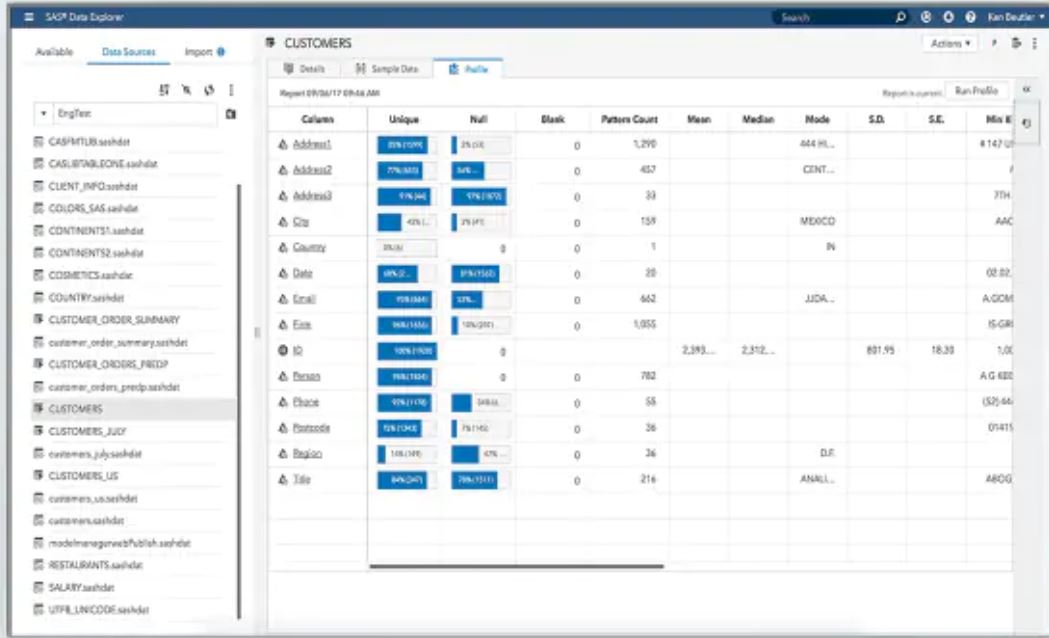Click the table icon beside CUSTOMERS heading
The image size is (1049, 638).
pos(270,43)
